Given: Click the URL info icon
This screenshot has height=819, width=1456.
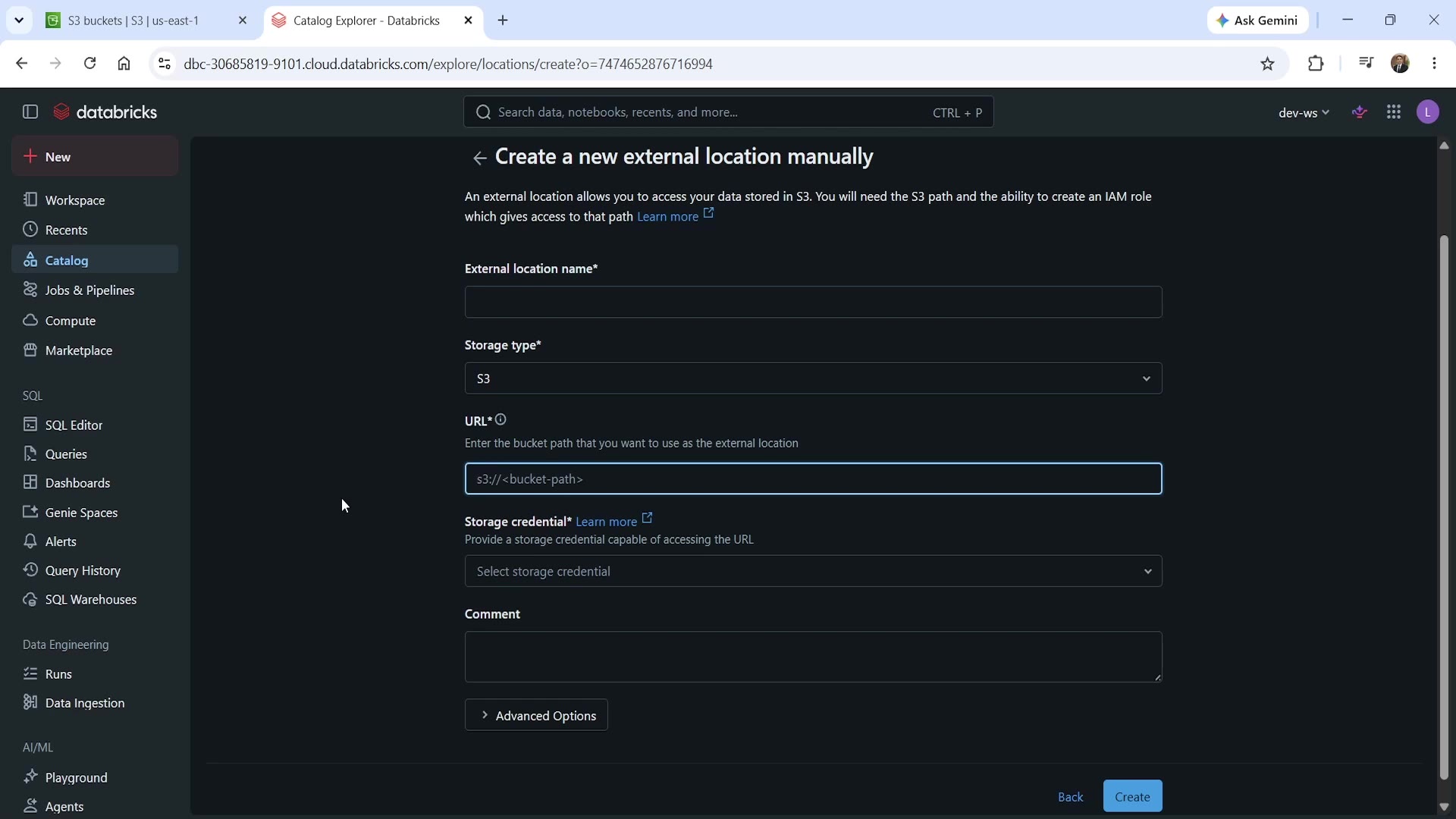Looking at the screenshot, I should pos(500,419).
